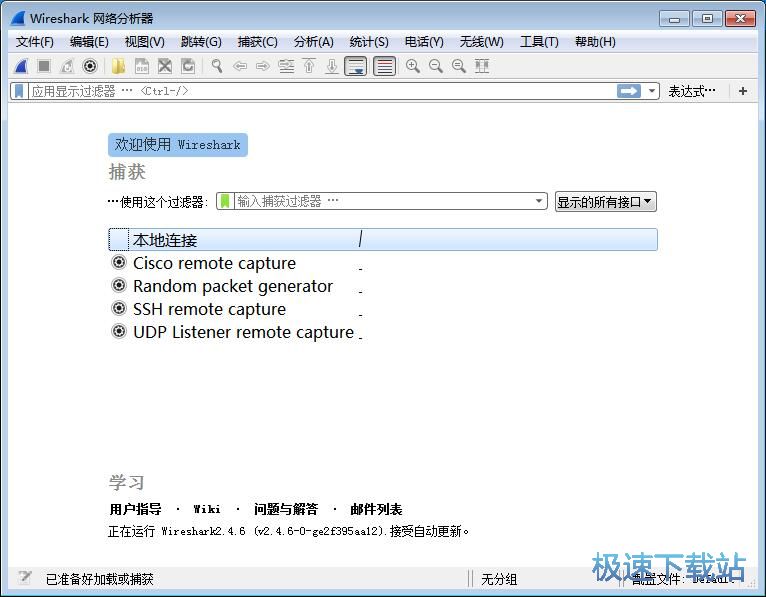Viewport: 766px width, 597px height.
Task: Click the Go to specified packet icon
Action: point(286,66)
